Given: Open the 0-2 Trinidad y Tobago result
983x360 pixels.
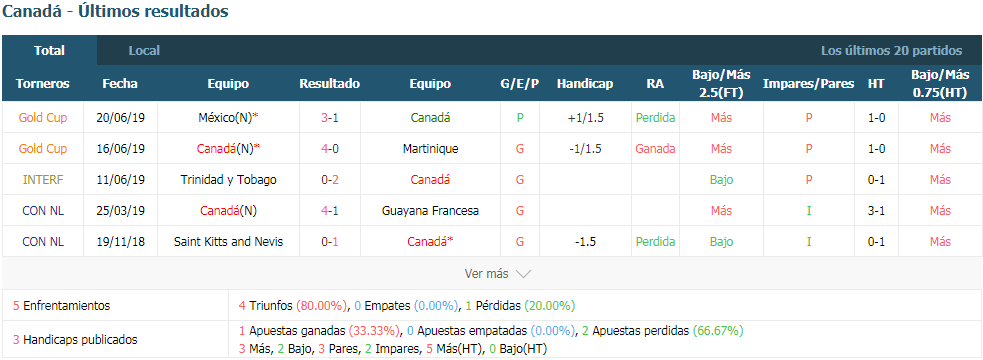Looking at the screenshot, I should coord(330,179).
